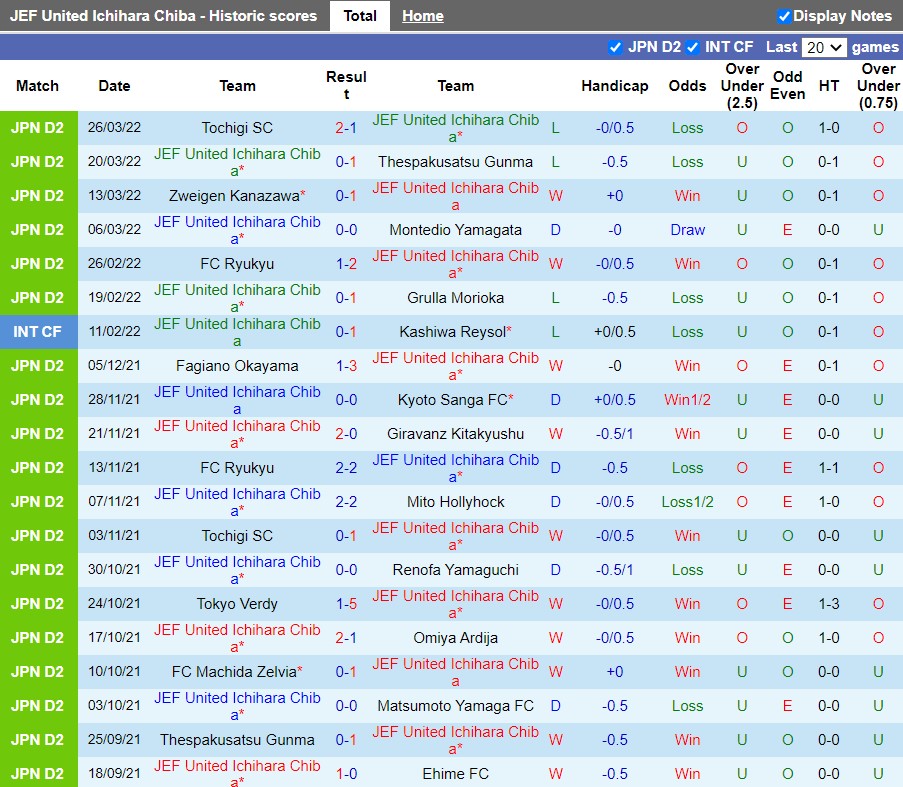This screenshot has height=787, width=903.
Task: Open Tochigi SC in the 26/03/22 row
Action: [237, 128]
